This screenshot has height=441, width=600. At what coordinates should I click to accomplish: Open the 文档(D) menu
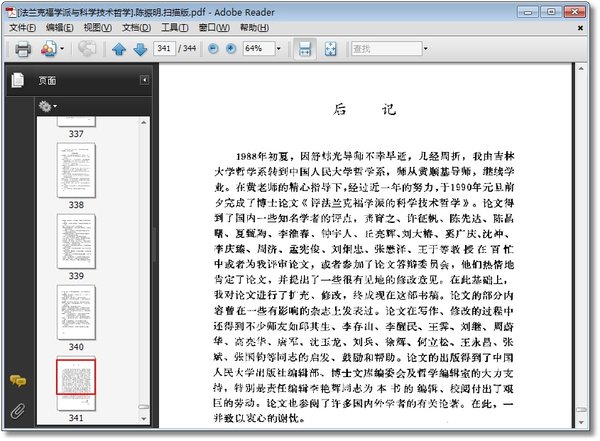click(137, 28)
